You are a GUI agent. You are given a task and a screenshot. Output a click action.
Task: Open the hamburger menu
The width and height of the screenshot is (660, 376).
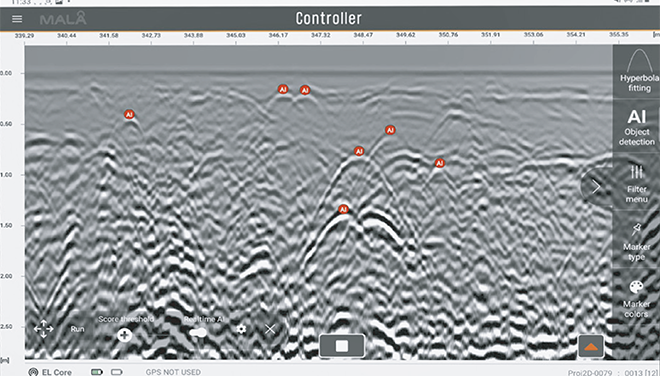(x=17, y=19)
